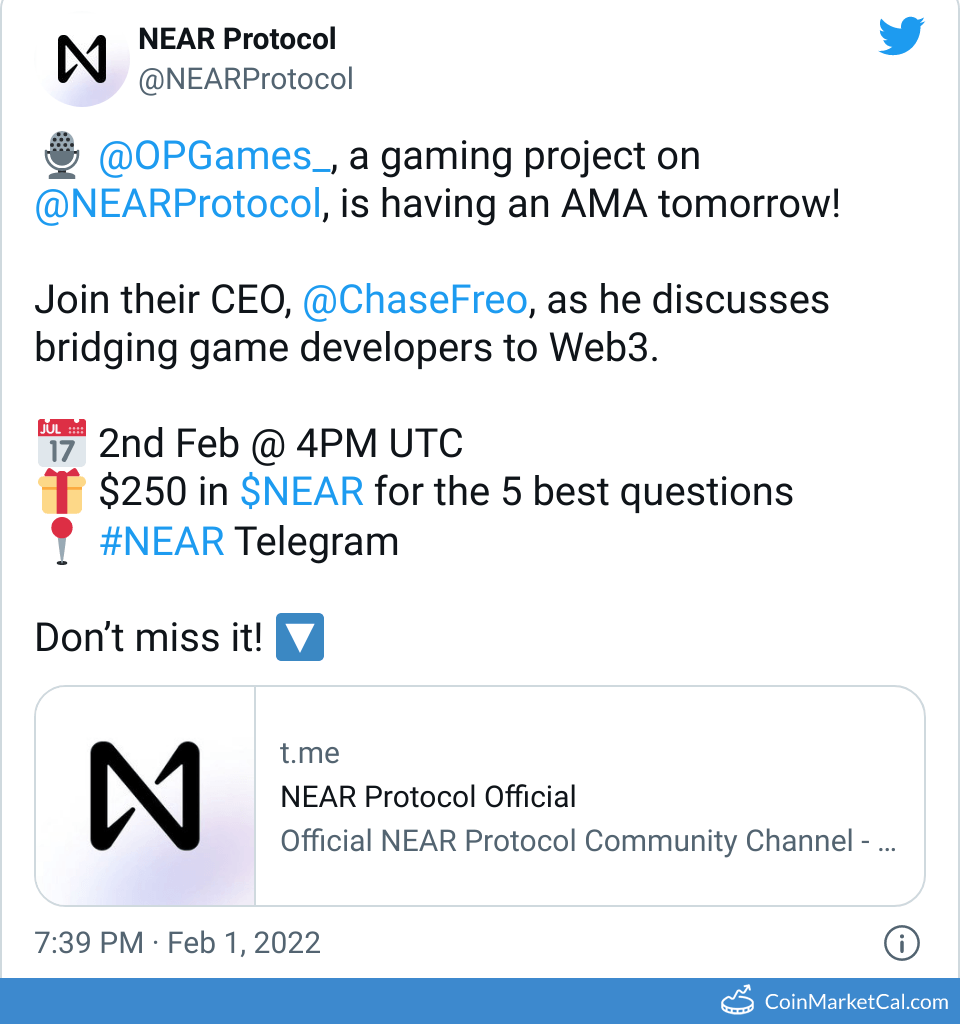Click the @NEARProtocol handle under name
This screenshot has width=960, height=1024.
(x=245, y=79)
